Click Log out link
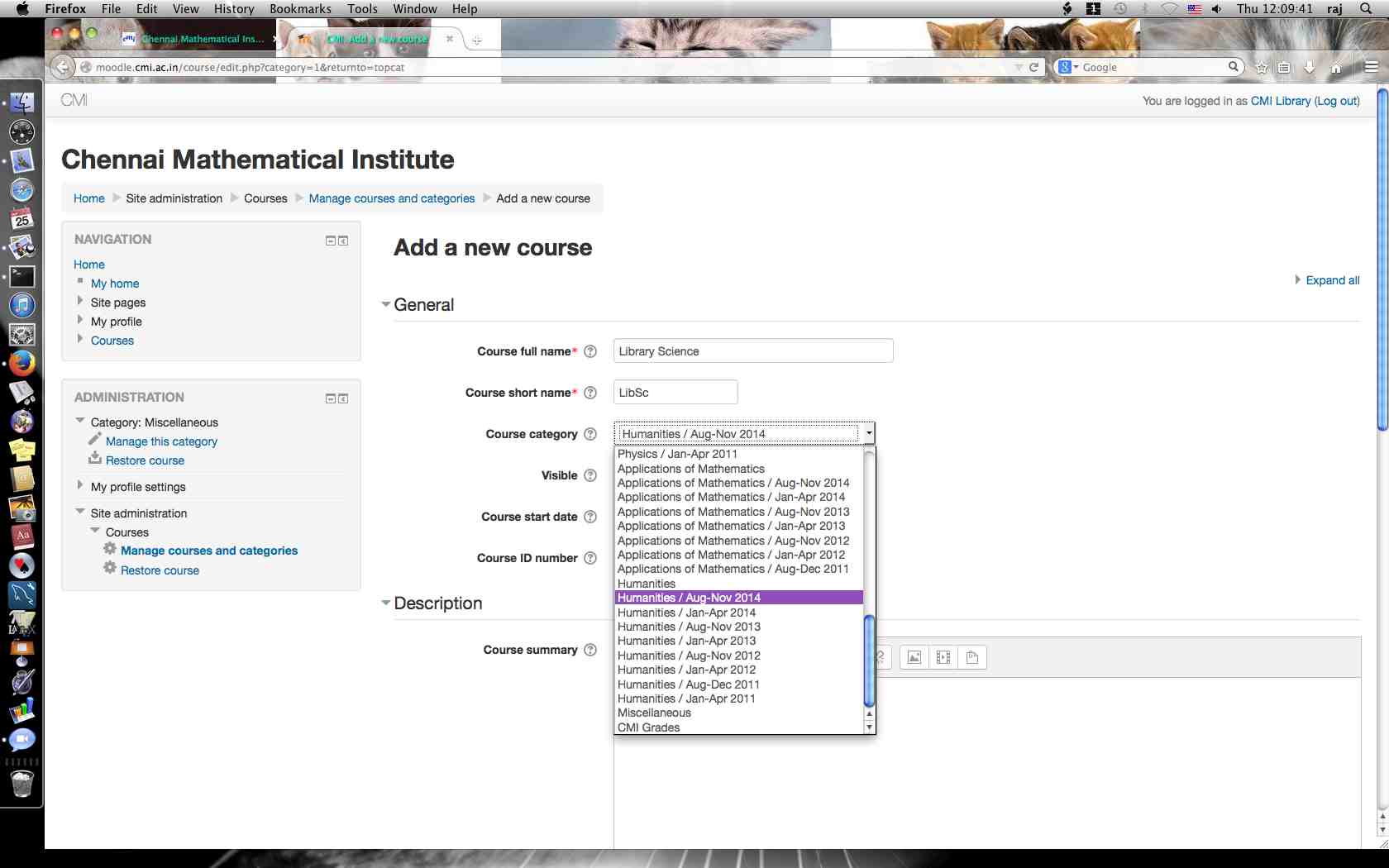1389x868 pixels. tap(1336, 101)
